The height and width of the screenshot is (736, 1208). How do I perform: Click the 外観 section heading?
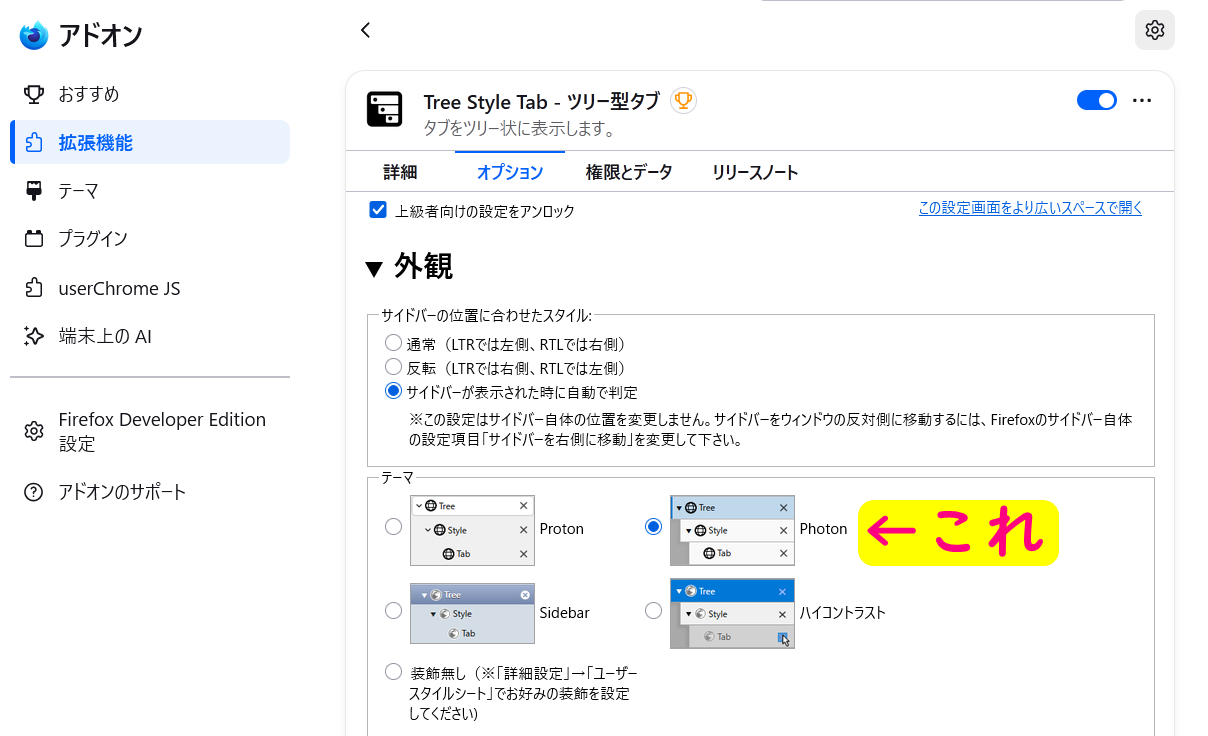[423, 266]
